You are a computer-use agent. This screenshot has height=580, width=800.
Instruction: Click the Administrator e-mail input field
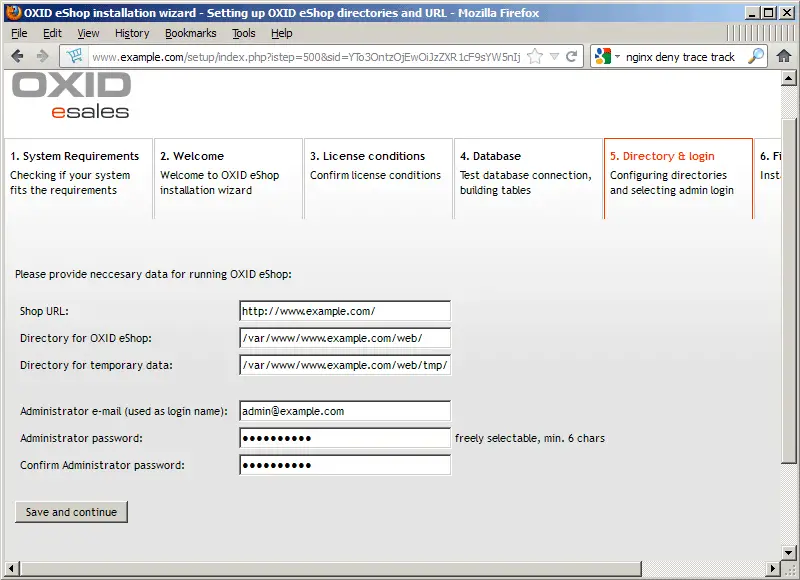[x=345, y=411]
